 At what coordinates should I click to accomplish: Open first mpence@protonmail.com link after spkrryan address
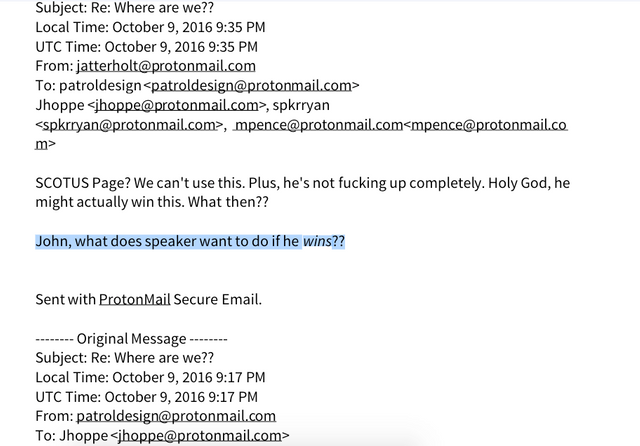pyautogui.click(x=319, y=125)
